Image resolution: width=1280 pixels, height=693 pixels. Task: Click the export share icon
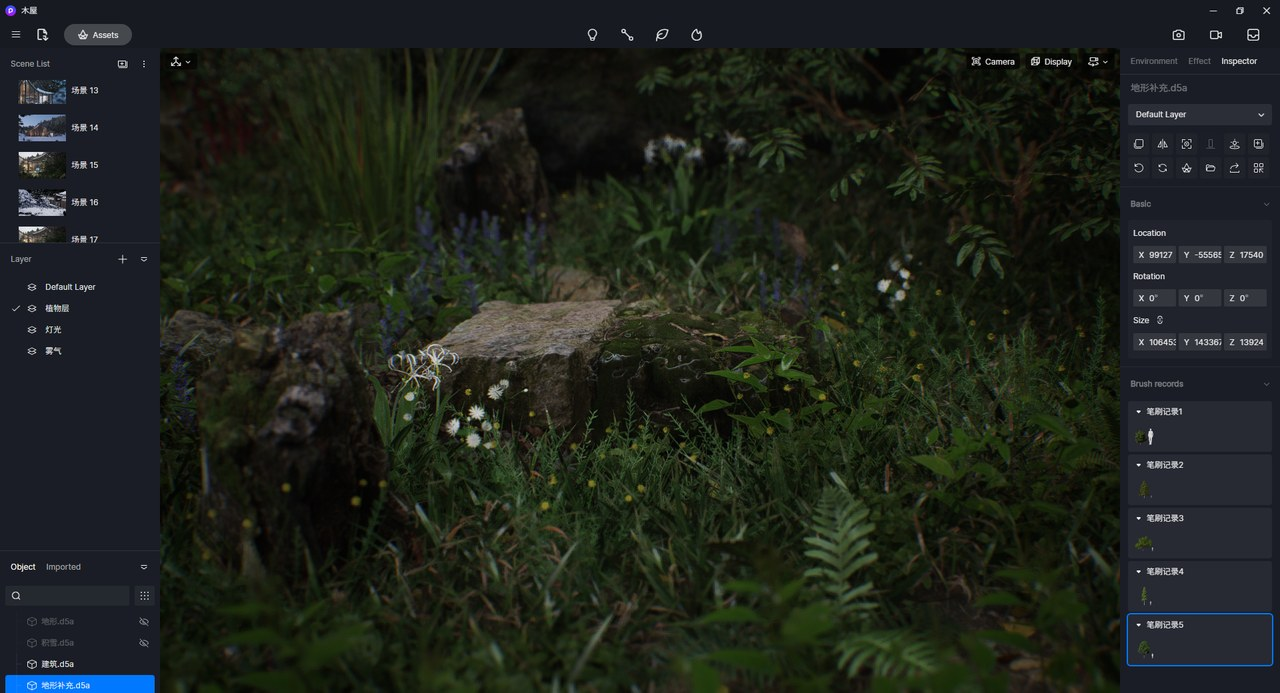(x=1235, y=168)
